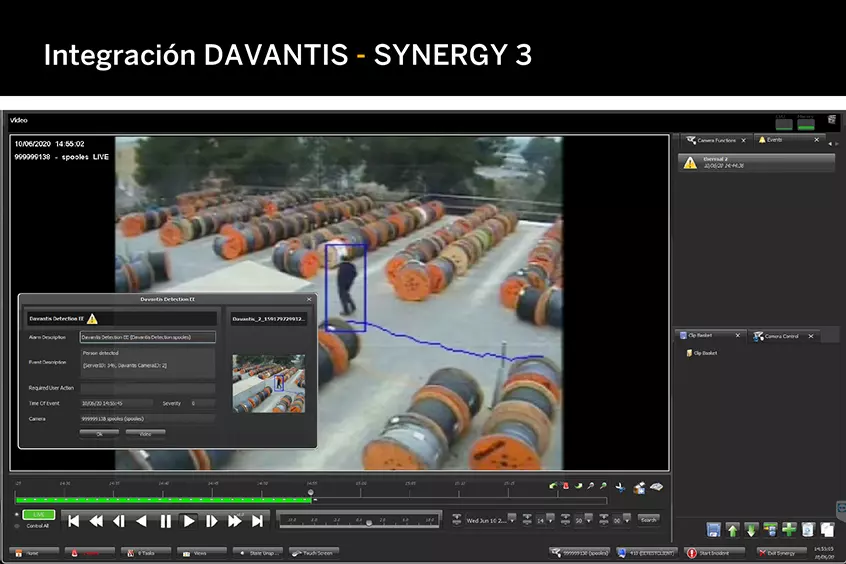This screenshot has height=564, width=846.
Task: Click the fast rewind button
Action: pos(96,521)
